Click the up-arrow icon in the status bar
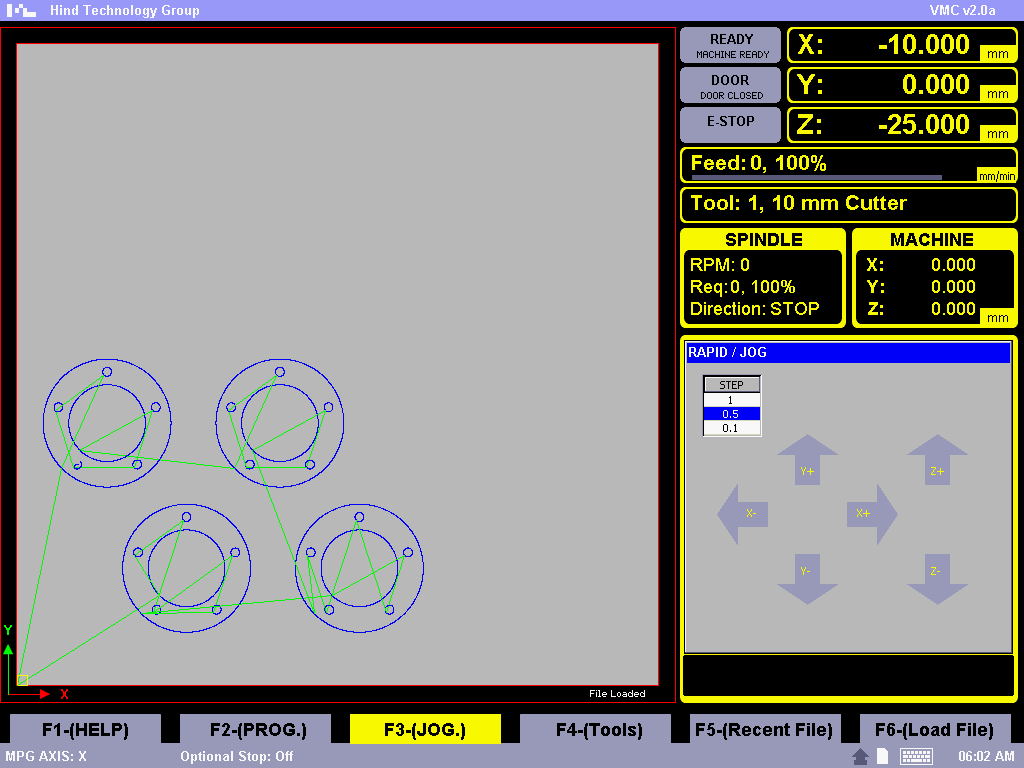The height and width of the screenshot is (768, 1024). [860, 757]
